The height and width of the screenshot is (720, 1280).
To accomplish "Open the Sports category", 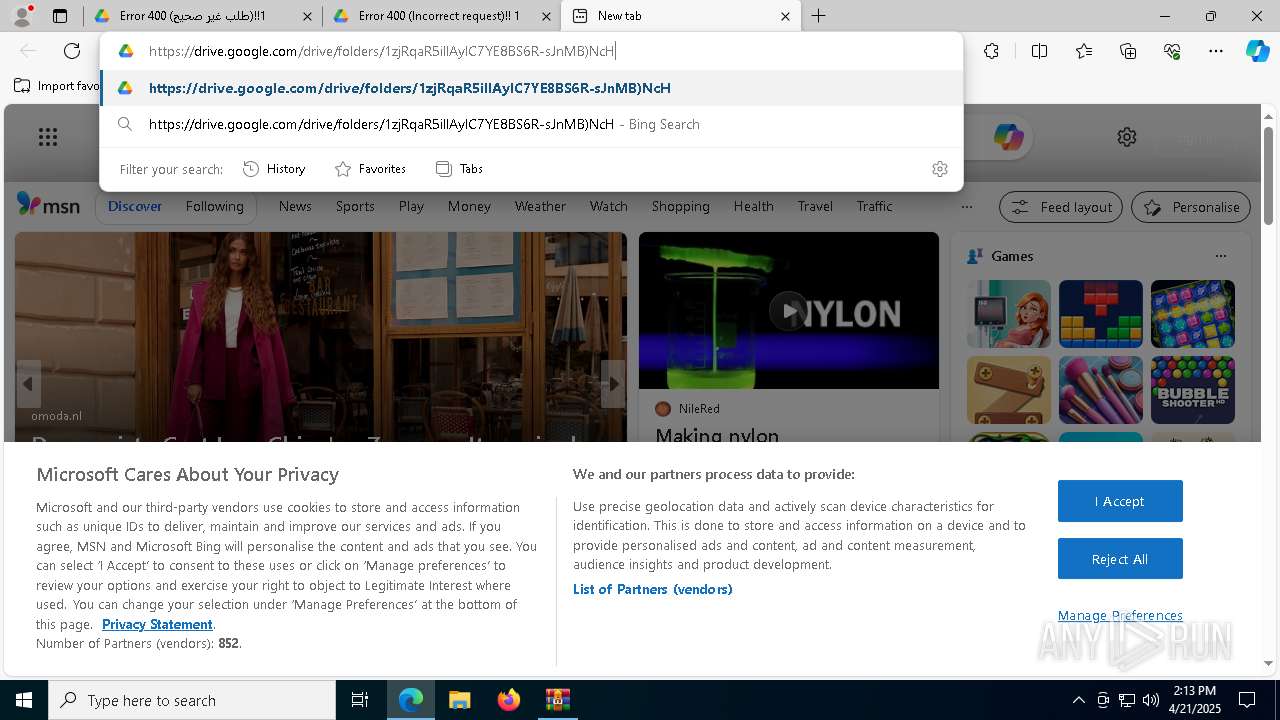I will 355,206.
